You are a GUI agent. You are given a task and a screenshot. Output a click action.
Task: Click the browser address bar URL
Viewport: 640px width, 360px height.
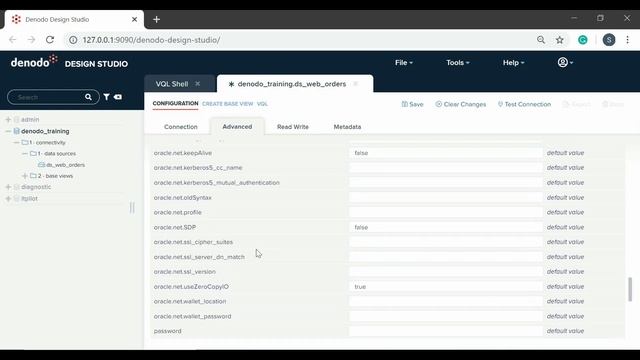[x=151, y=40]
